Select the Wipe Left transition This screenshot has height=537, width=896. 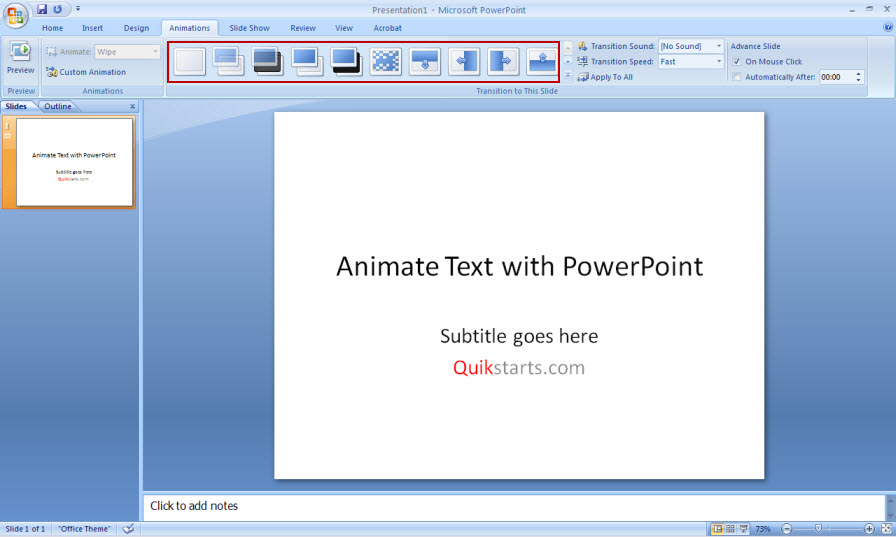464,62
